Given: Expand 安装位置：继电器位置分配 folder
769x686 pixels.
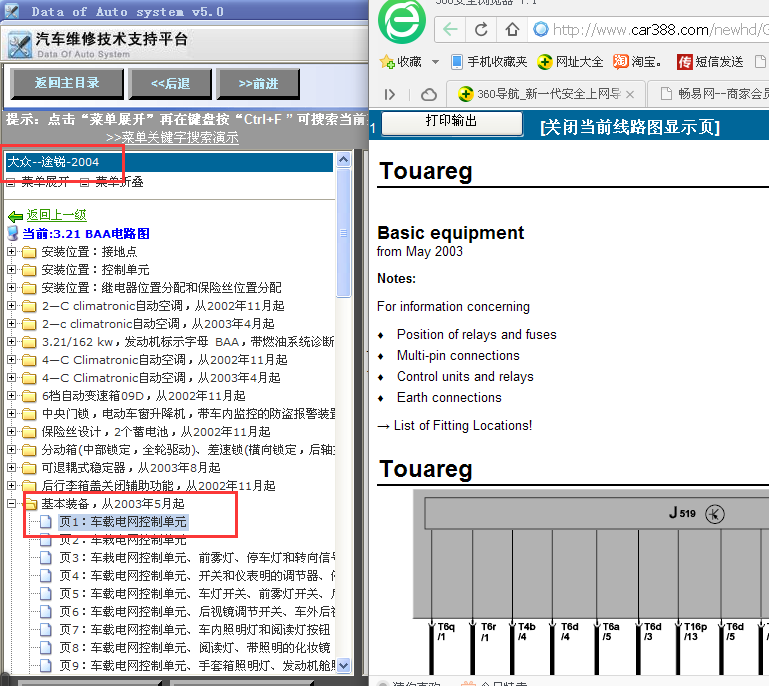Looking at the screenshot, I should point(11,288).
